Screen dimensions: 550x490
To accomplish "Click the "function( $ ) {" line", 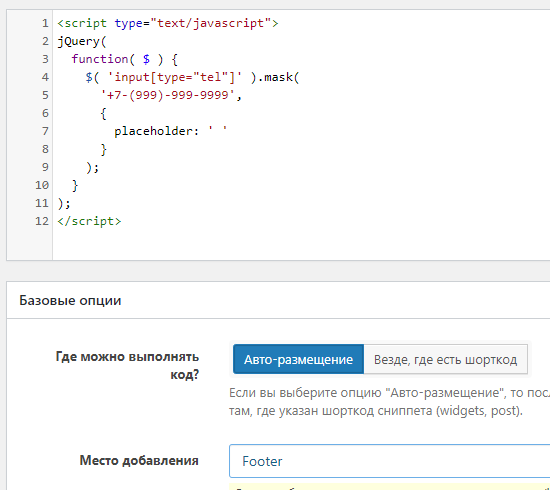I will coord(125,59).
